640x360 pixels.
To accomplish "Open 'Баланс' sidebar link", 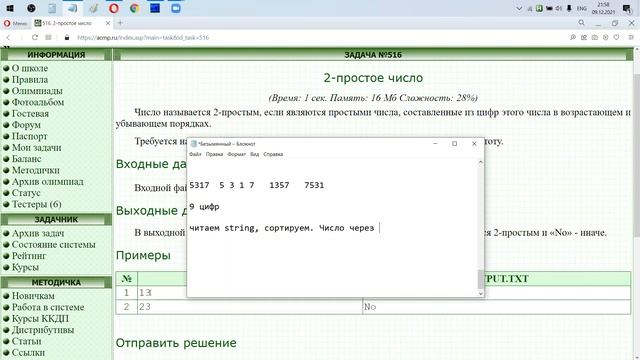I will click(27, 159).
